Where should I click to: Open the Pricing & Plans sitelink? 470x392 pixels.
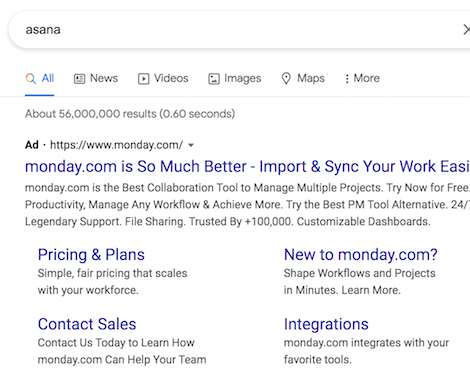pos(91,255)
